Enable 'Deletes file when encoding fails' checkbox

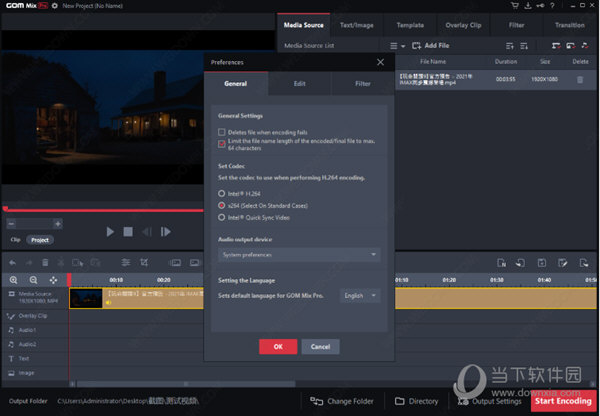click(x=222, y=132)
